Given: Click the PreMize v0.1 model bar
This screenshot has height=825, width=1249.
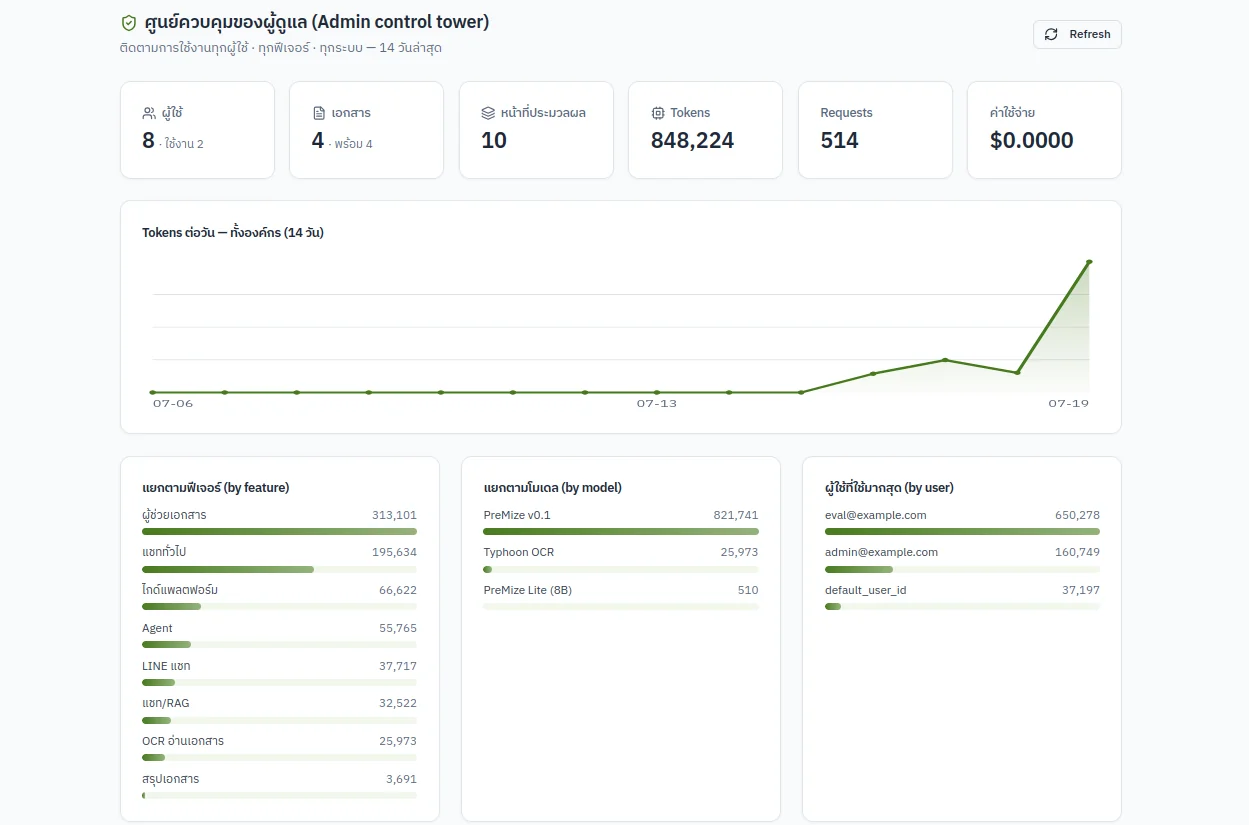Looking at the screenshot, I should point(621,531).
